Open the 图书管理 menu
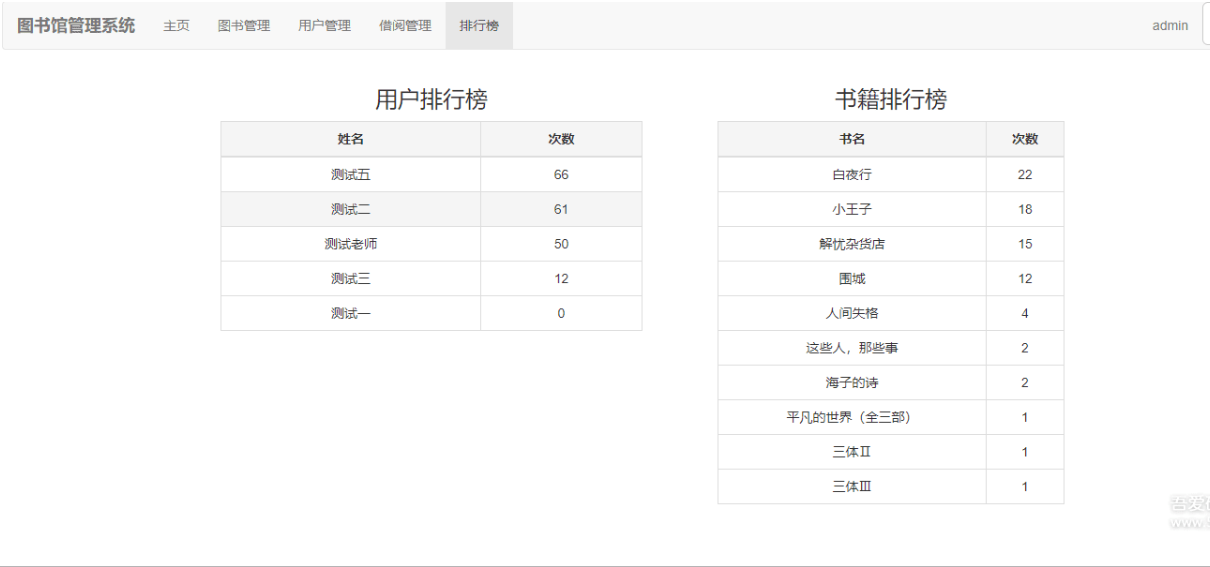The image size is (1210, 567). coord(244,26)
